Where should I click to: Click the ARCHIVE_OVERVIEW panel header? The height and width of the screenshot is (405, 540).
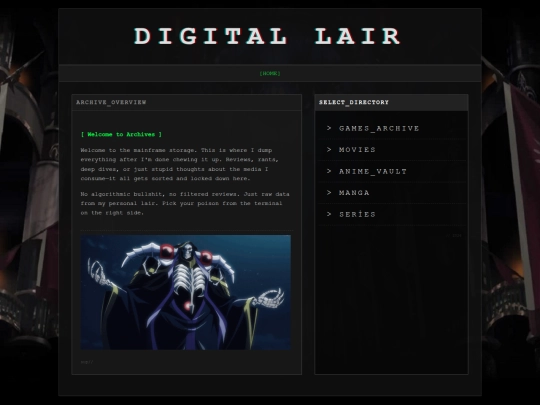[x=187, y=102]
